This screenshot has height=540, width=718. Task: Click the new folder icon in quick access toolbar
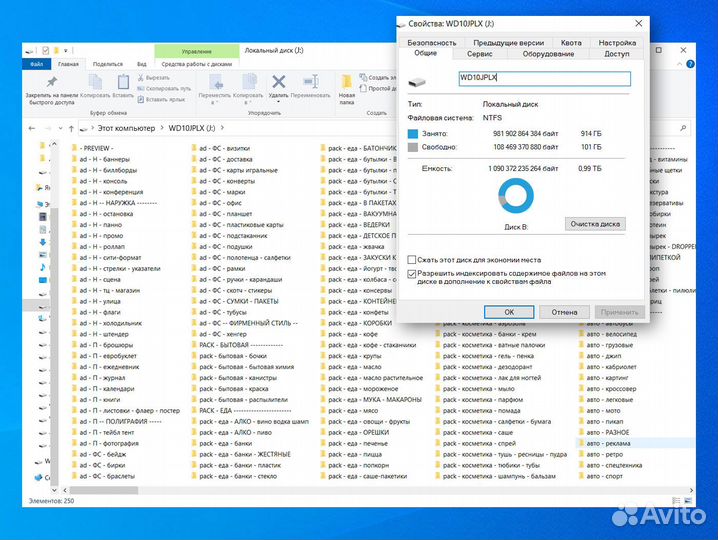coord(56,50)
